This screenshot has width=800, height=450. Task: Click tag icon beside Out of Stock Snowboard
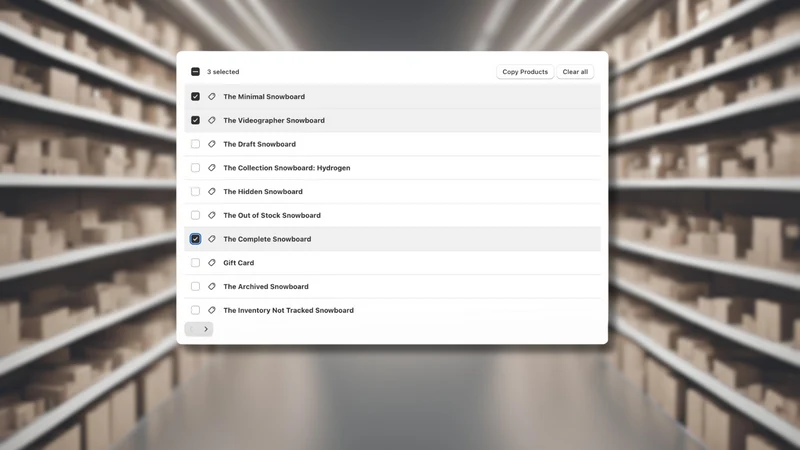click(212, 215)
